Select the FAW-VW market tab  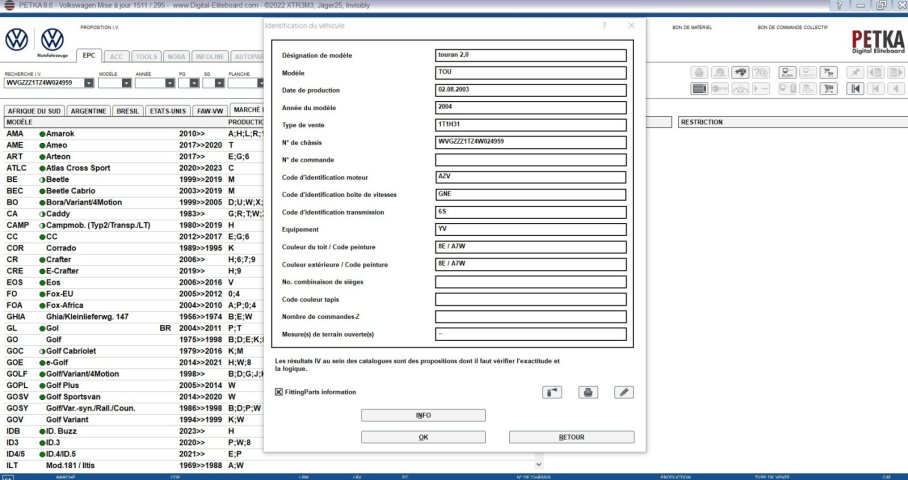[x=210, y=111]
